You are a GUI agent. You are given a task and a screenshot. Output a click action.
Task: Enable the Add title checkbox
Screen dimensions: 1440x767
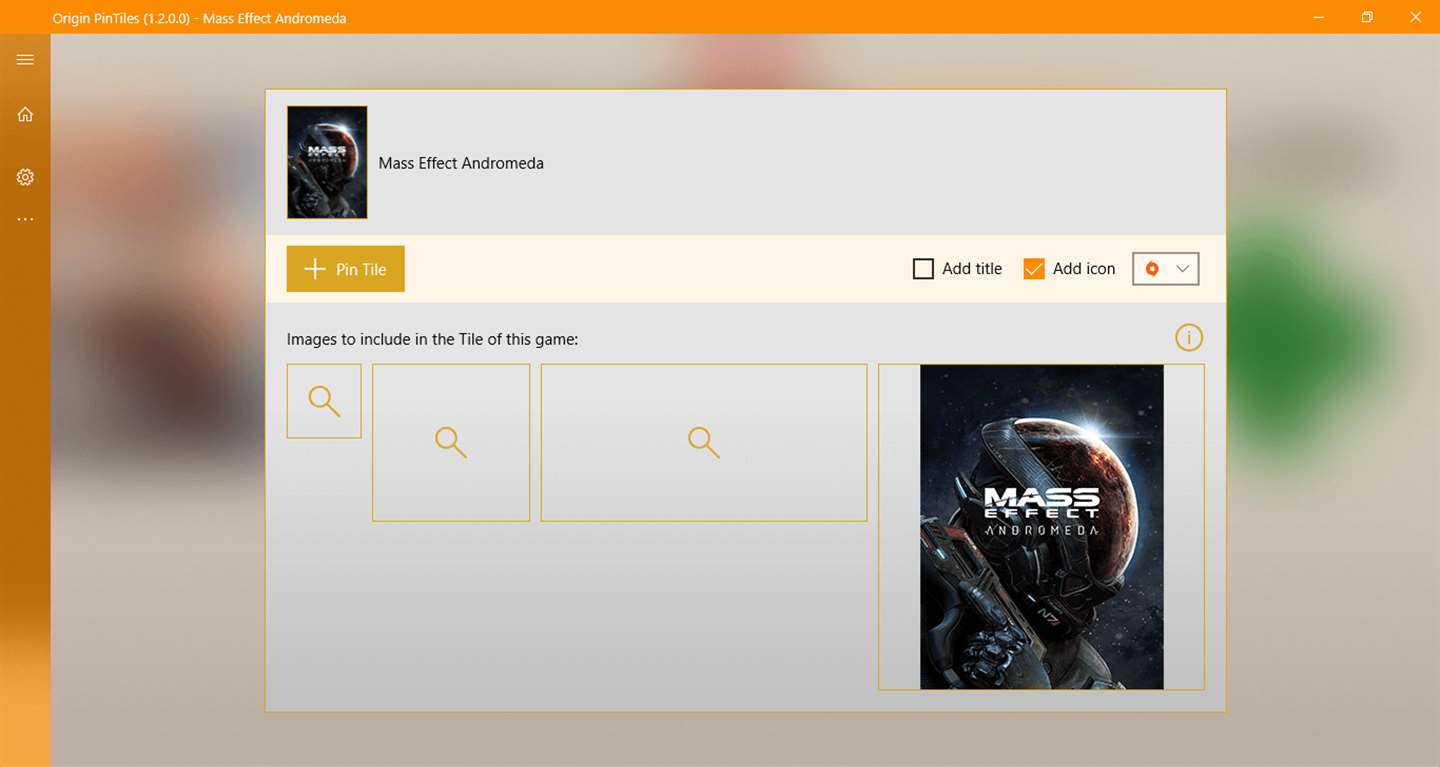click(923, 269)
